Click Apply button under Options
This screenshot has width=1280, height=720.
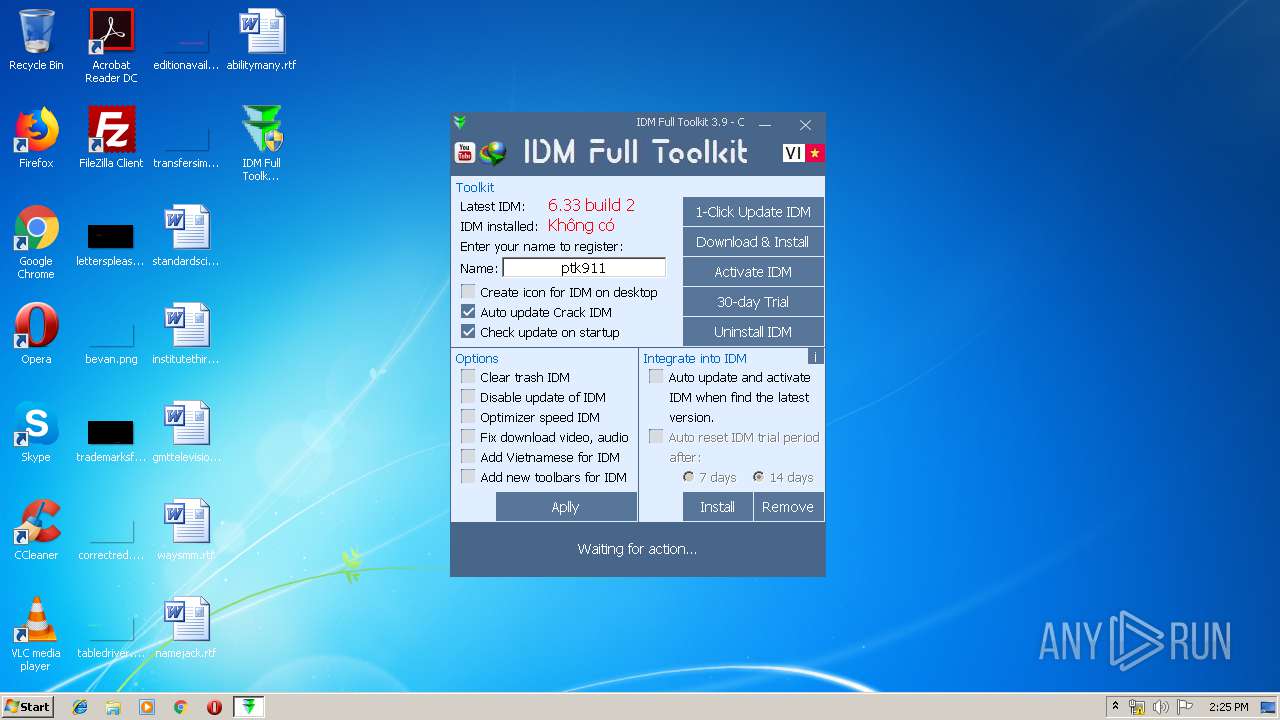tap(566, 507)
